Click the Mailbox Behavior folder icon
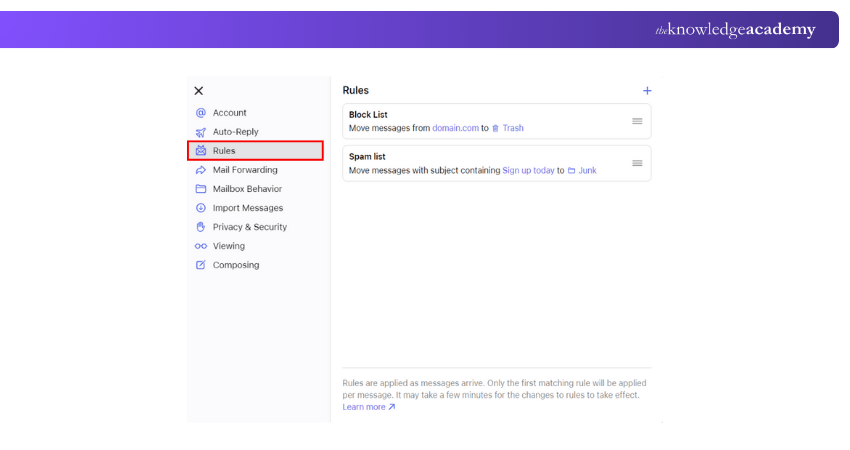The height and width of the screenshot is (450, 850). [x=201, y=189]
